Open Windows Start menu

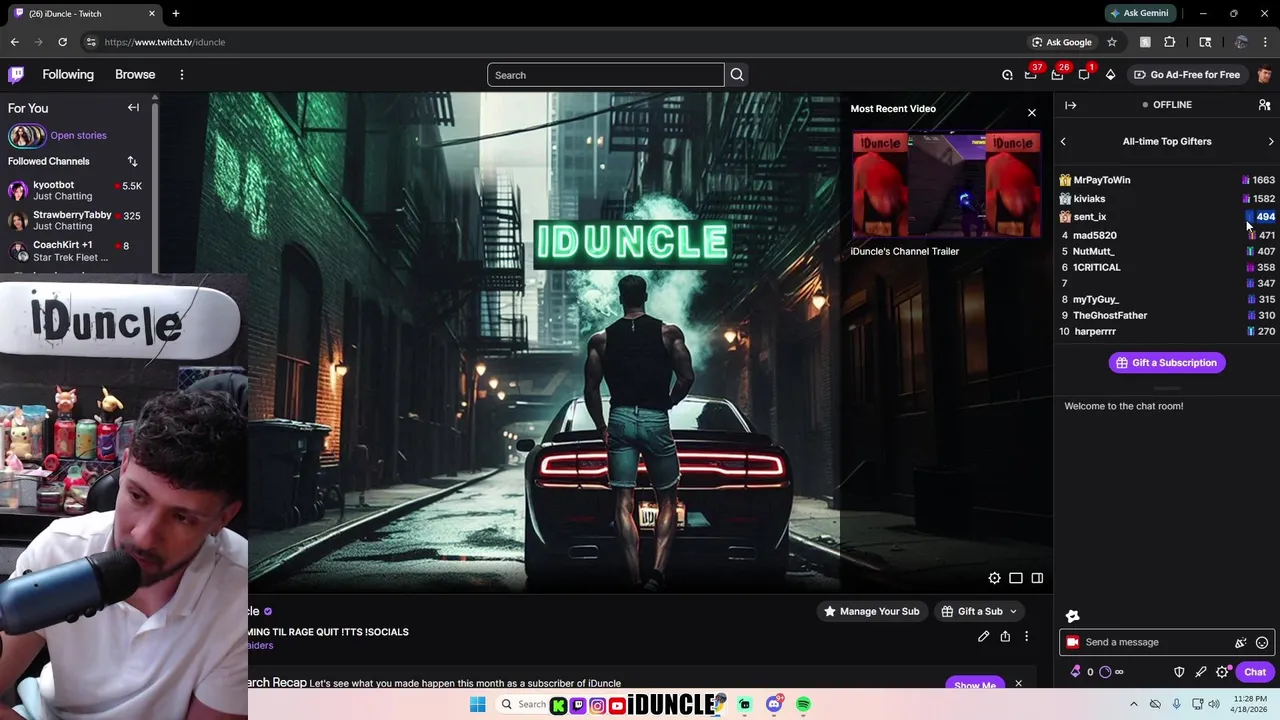[x=478, y=705]
